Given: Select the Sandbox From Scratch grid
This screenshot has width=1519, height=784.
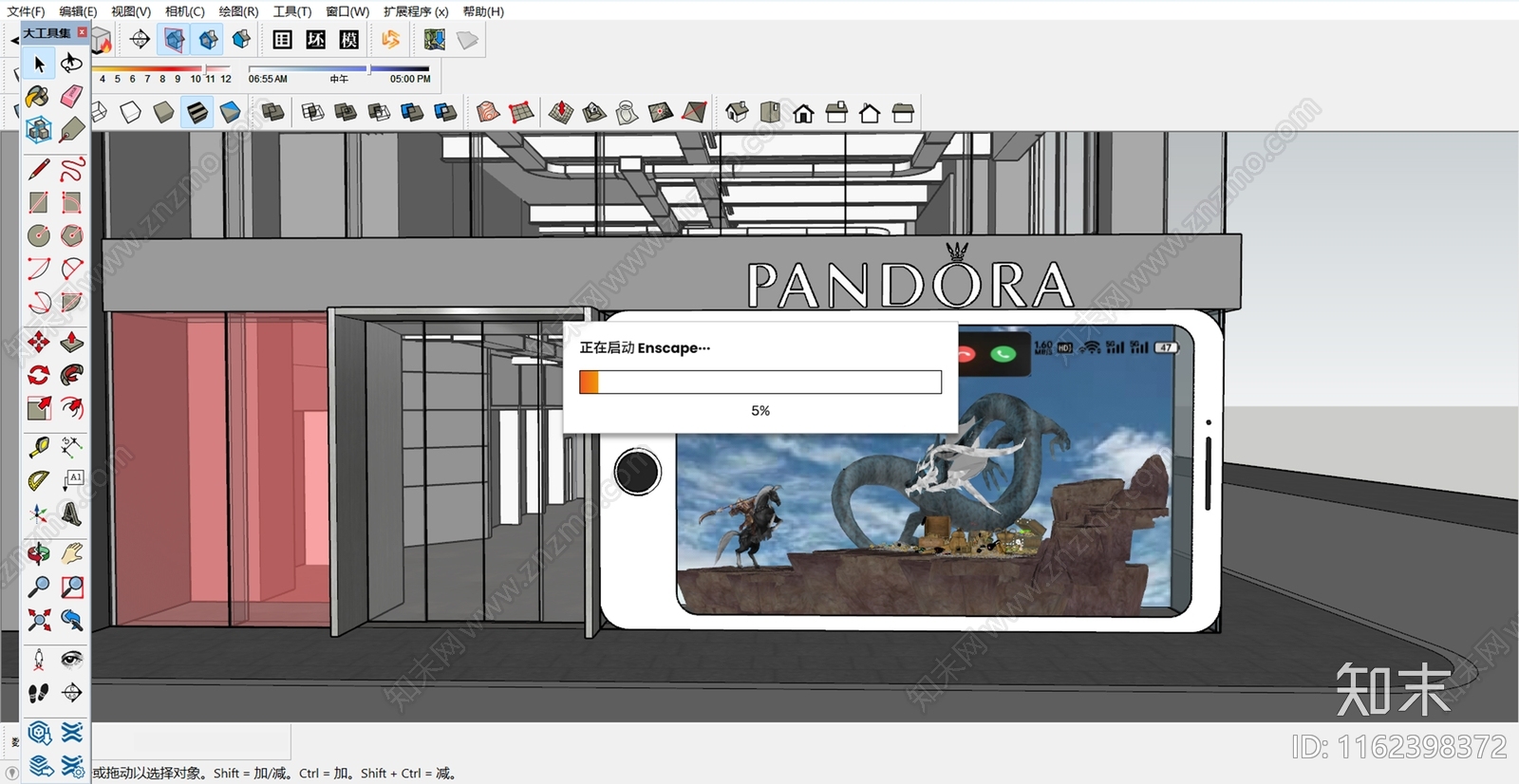Looking at the screenshot, I should 521,113.
